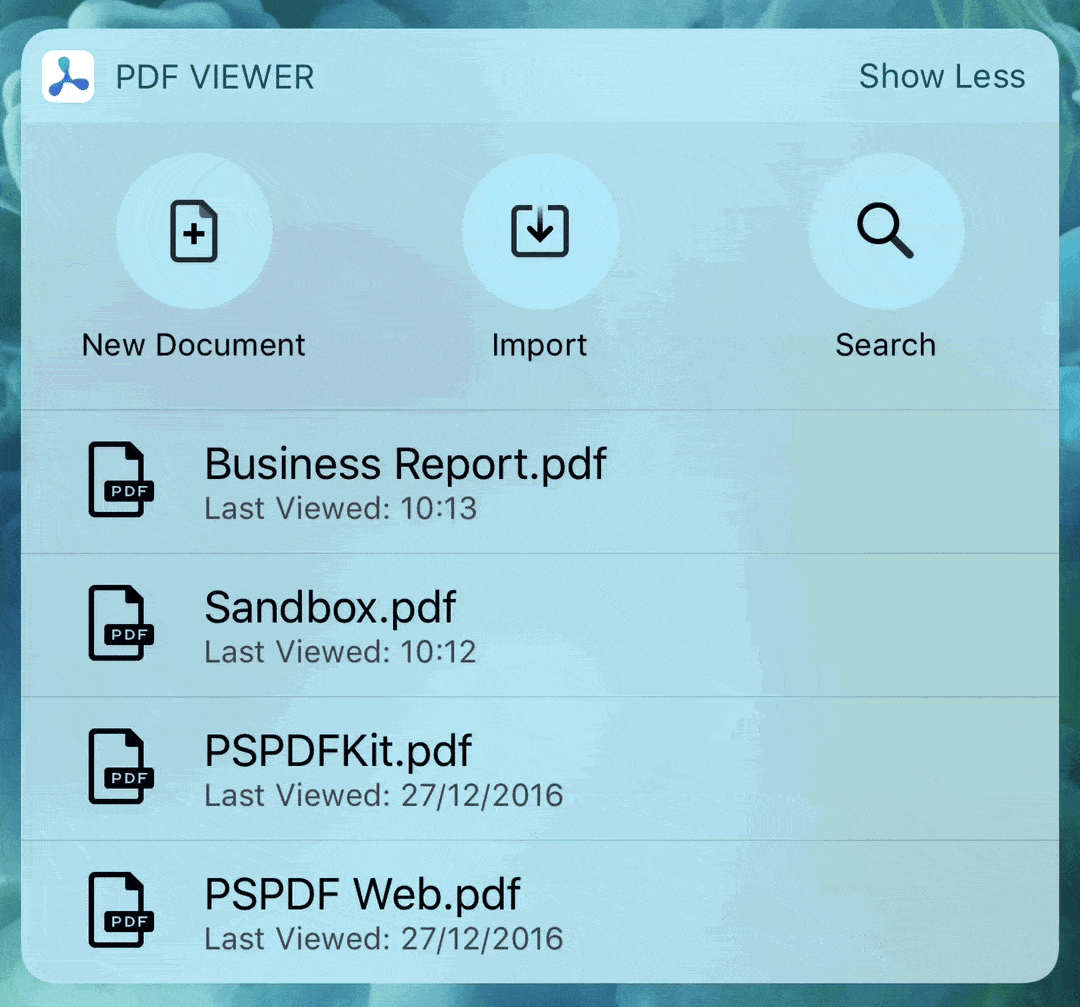Click the New Document label text
This screenshot has width=1080, height=1007.
point(193,344)
